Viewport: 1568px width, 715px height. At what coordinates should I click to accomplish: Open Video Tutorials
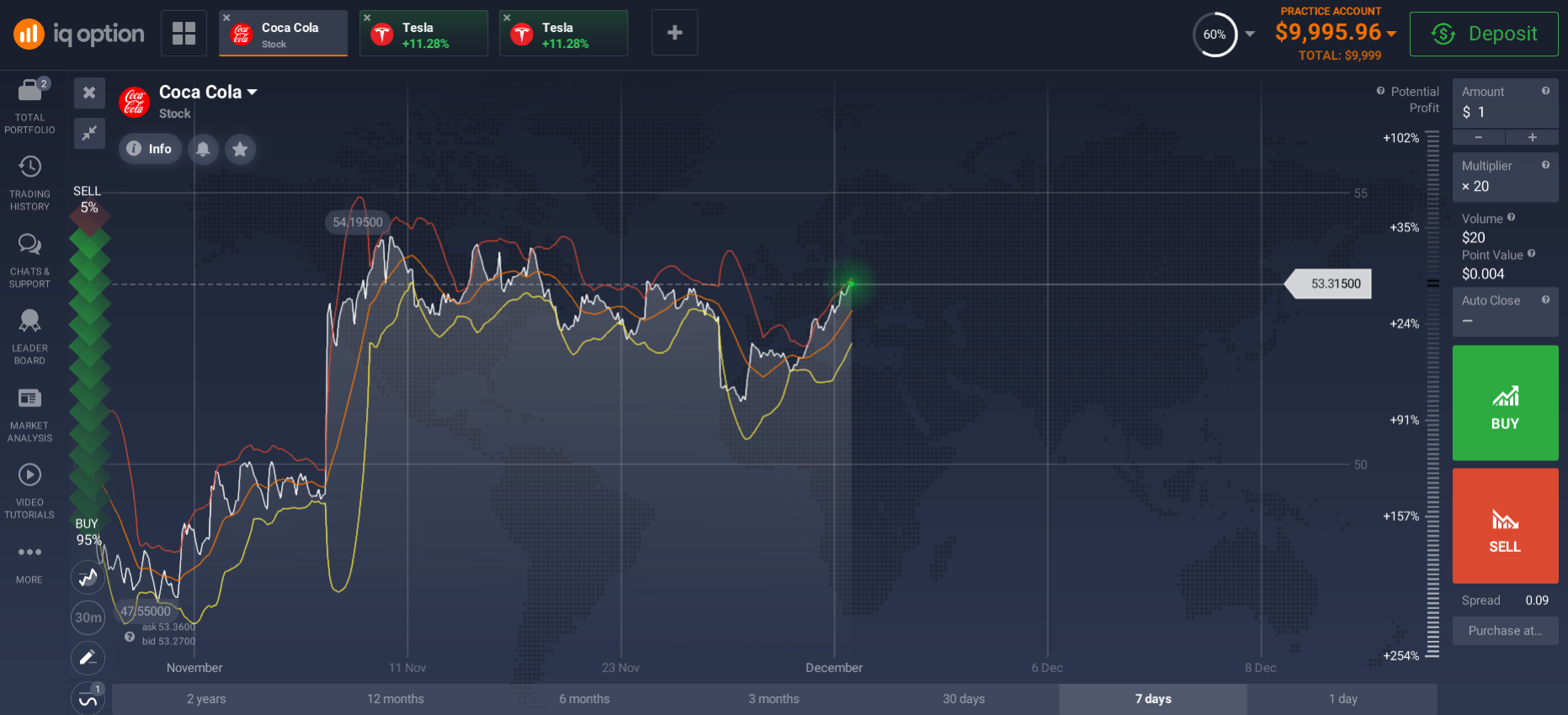click(x=29, y=490)
